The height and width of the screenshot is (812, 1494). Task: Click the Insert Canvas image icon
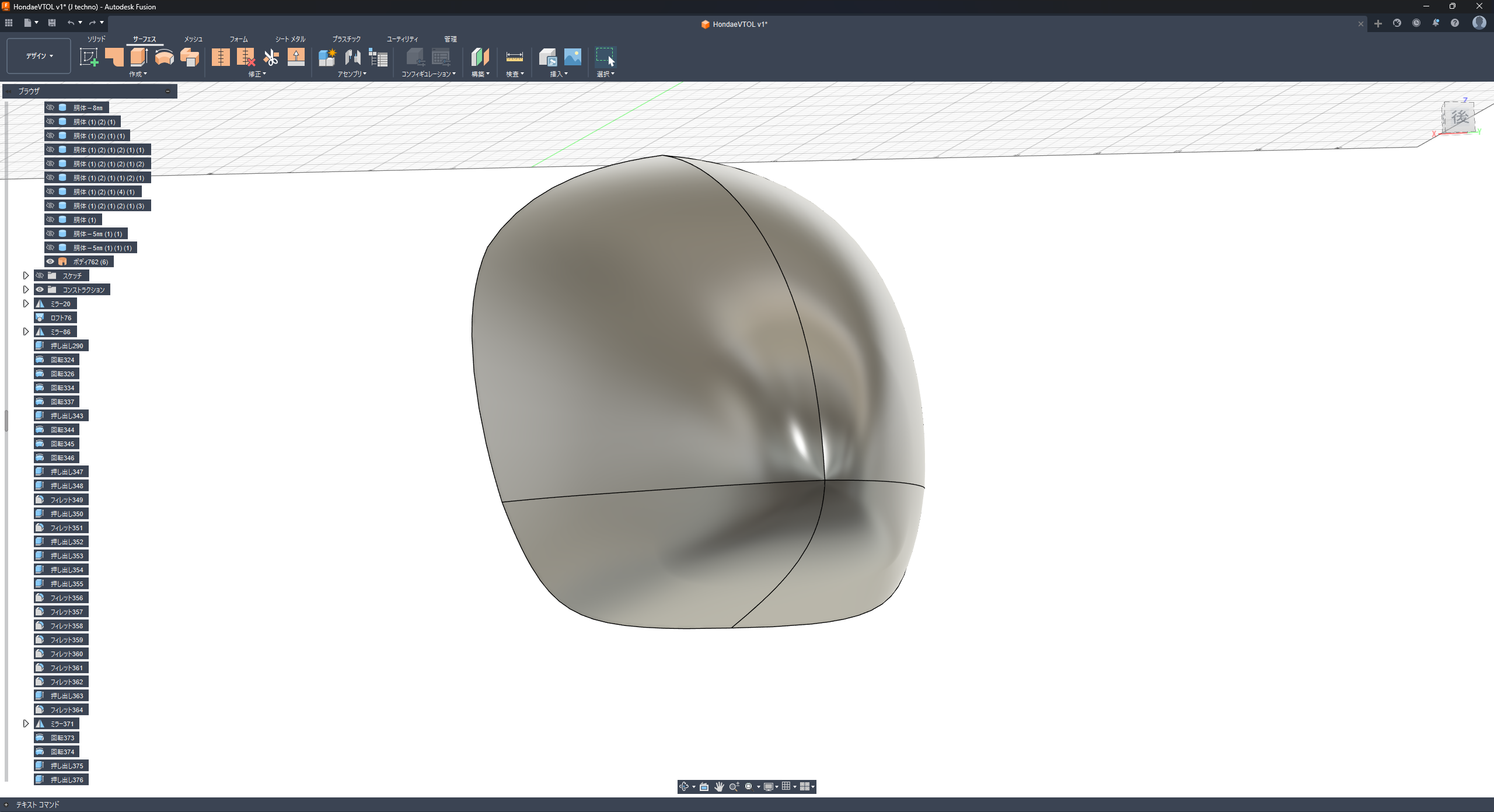(573, 57)
